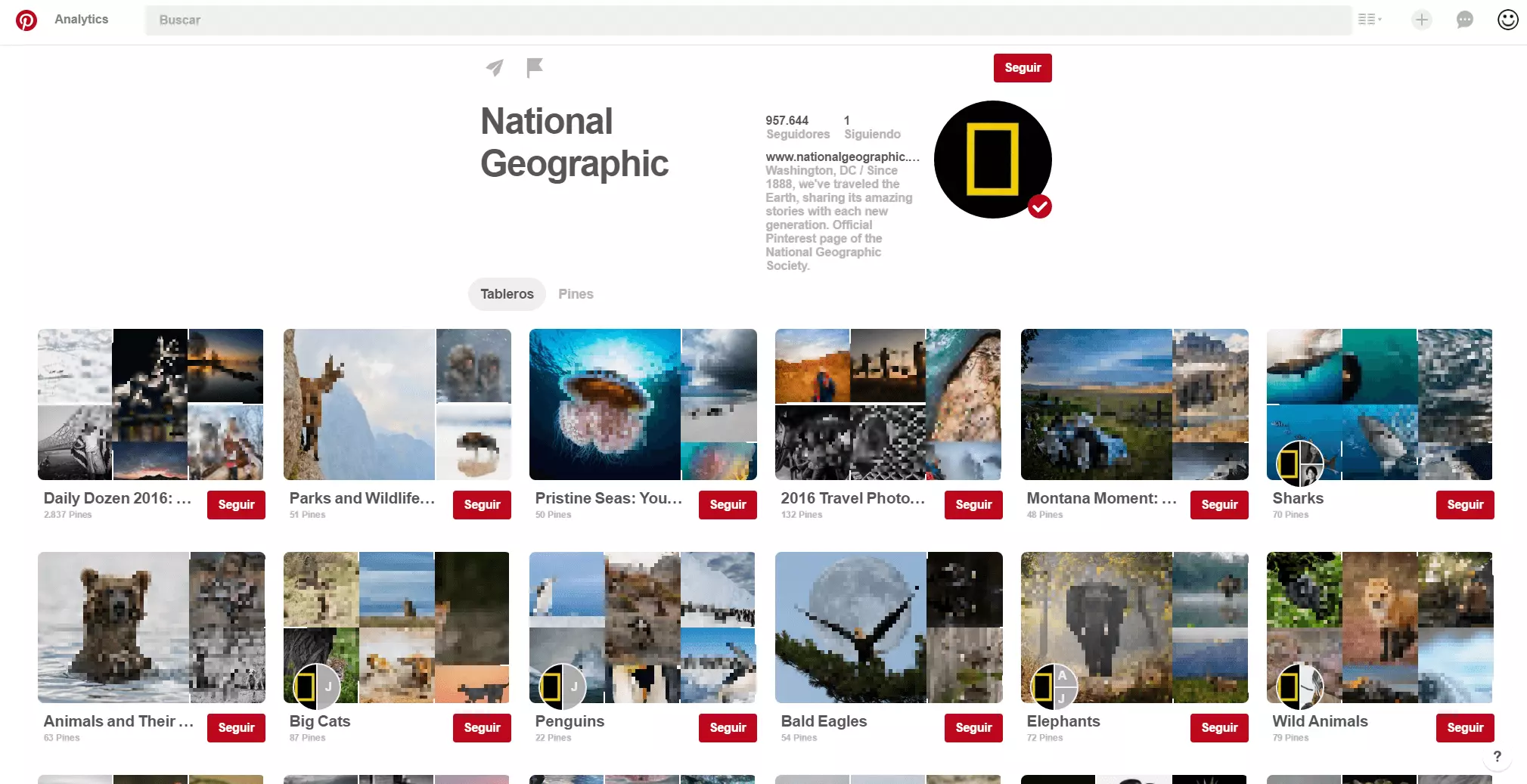Open the Penguins board

click(642, 628)
